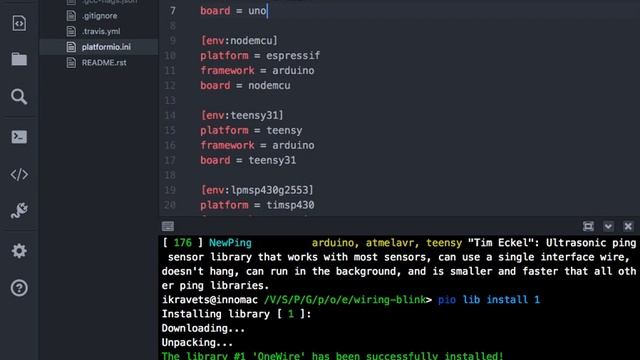The image size is (640, 360).
Task: Click line number 11 in gutter
Action: coord(170,71)
